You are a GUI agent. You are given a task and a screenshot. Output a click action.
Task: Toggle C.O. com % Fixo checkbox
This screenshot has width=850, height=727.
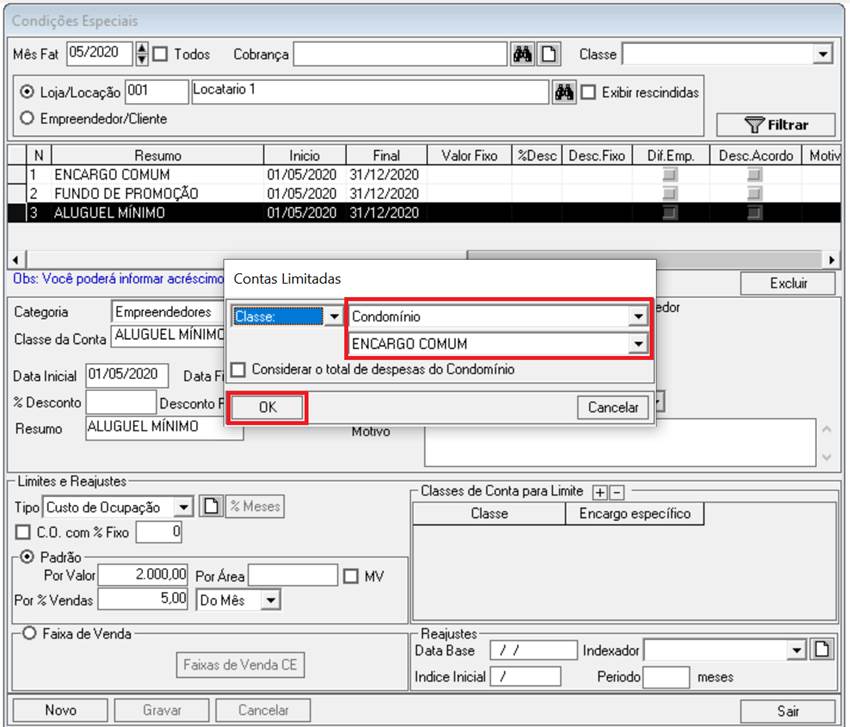[23, 532]
